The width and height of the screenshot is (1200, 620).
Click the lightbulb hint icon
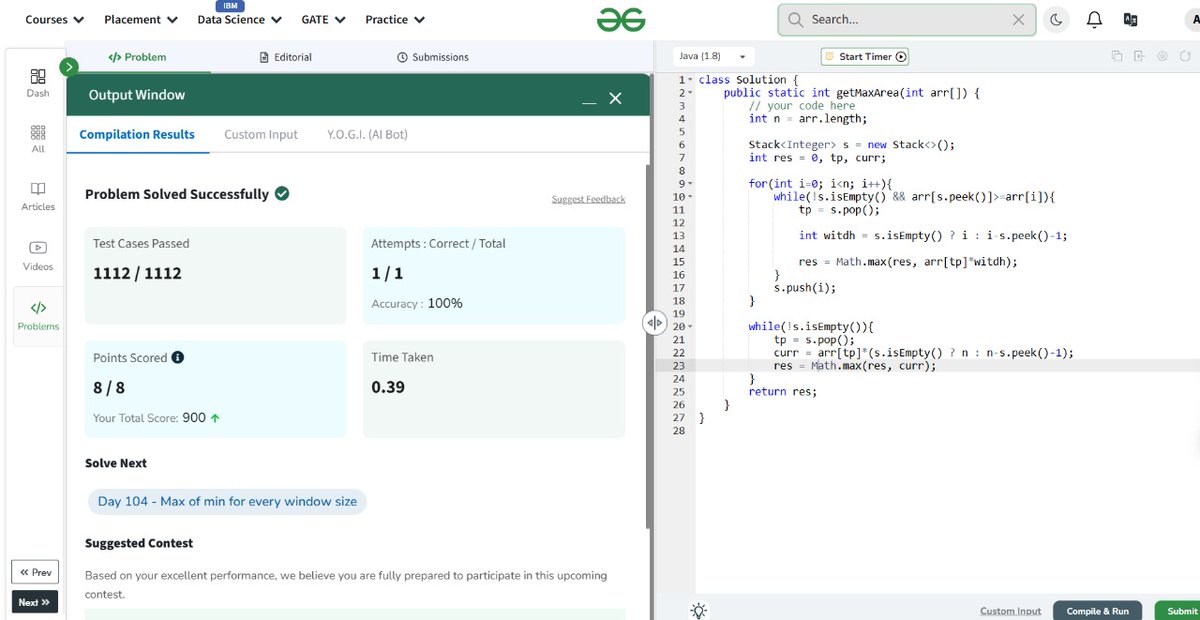698,610
